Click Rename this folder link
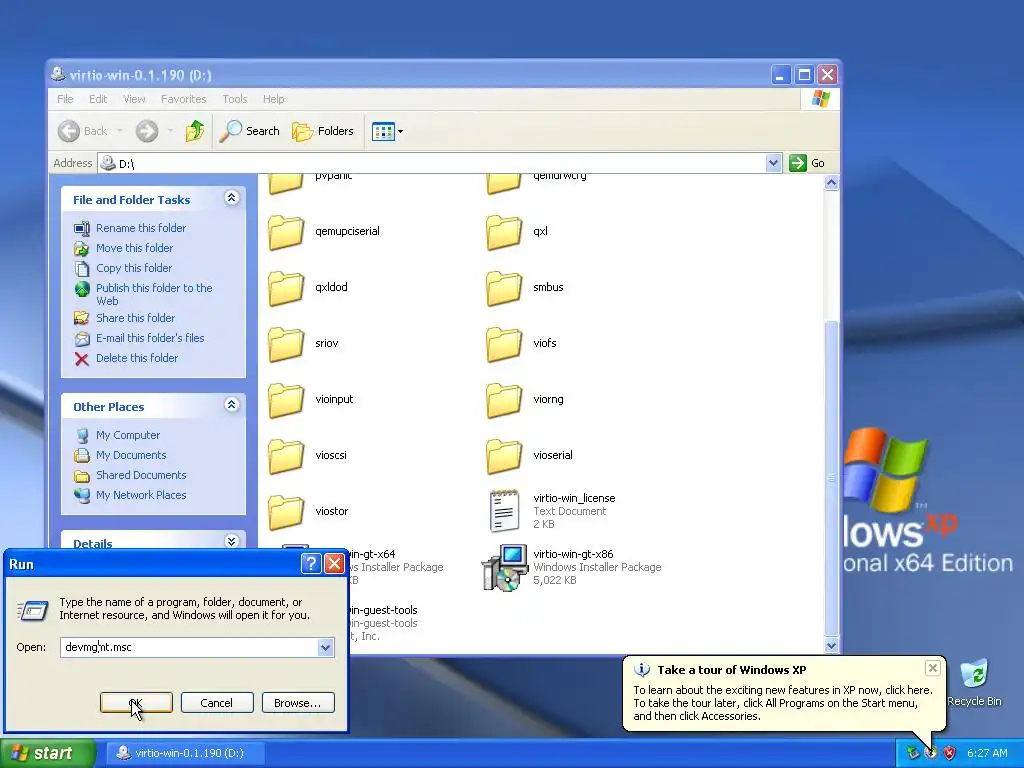Viewport: 1024px width, 768px height. tap(141, 228)
